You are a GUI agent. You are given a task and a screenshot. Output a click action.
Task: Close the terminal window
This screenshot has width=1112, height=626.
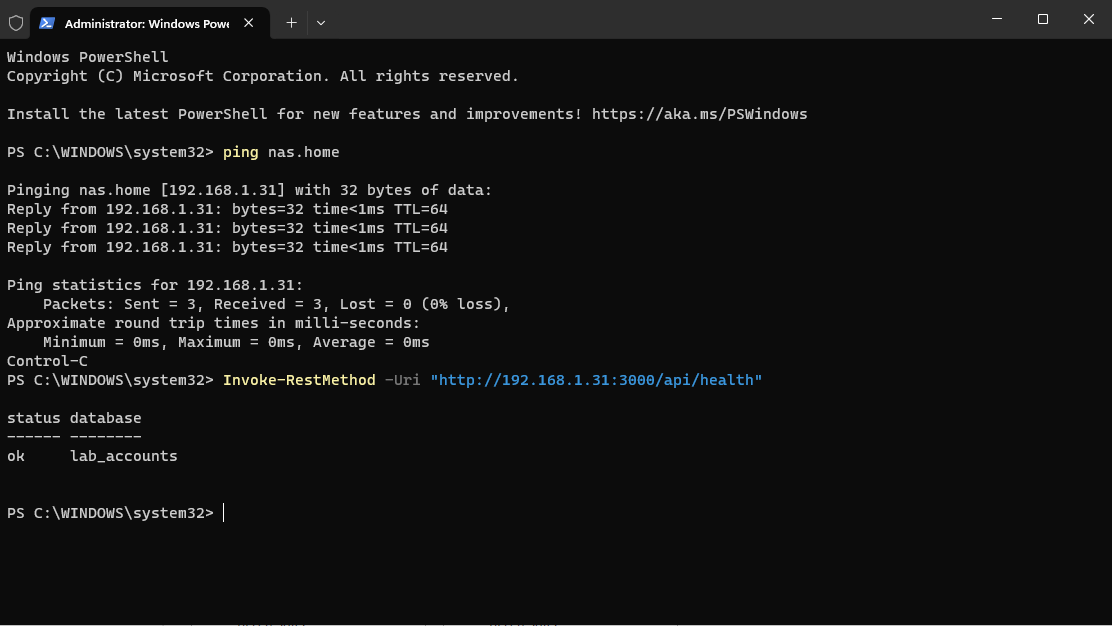click(1089, 19)
